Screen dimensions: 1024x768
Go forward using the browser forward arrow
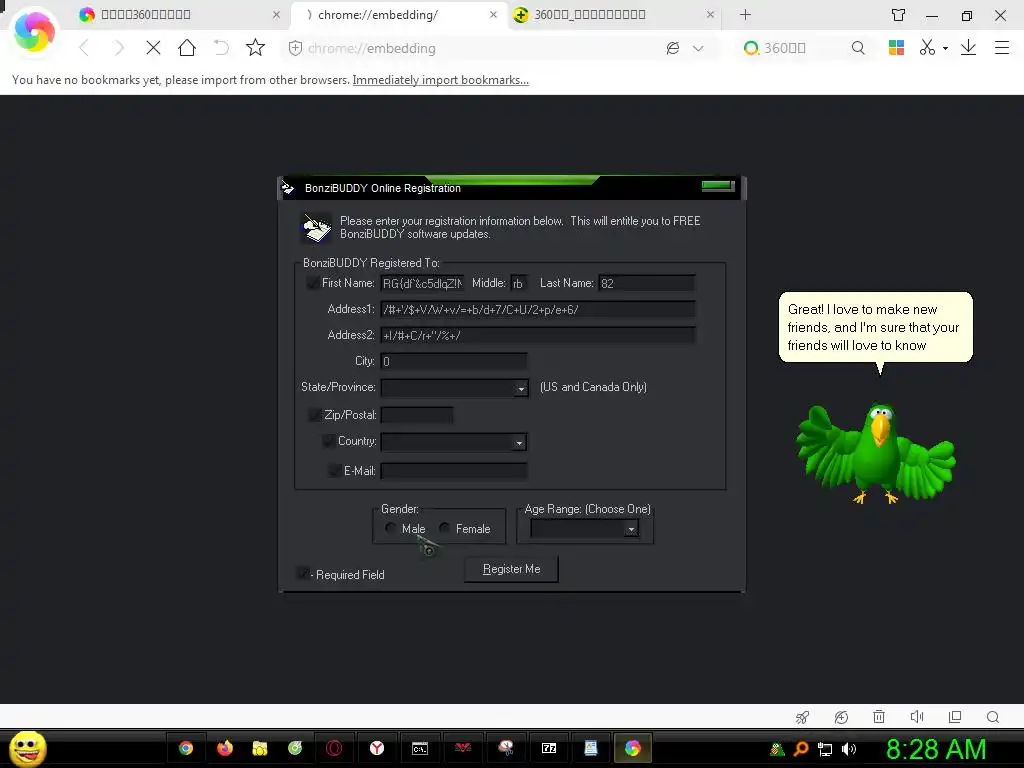click(x=118, y=48)
